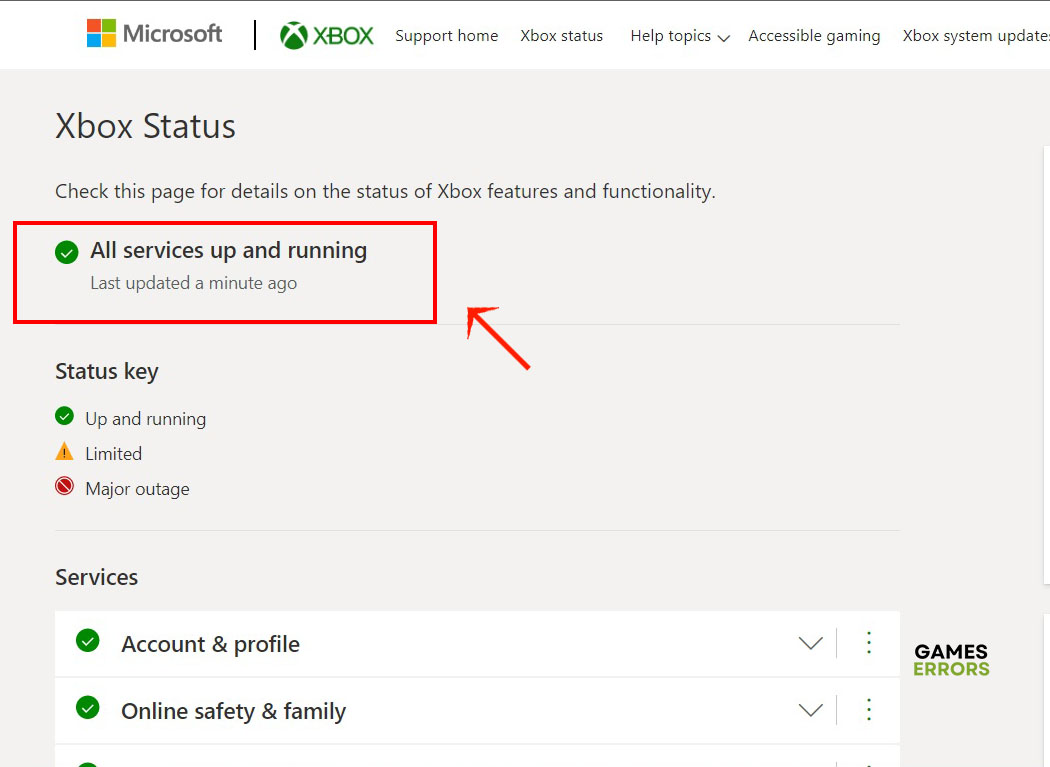Click the 'Up and running' key label
Viewport: 1050px width, 767px height.
146,419
